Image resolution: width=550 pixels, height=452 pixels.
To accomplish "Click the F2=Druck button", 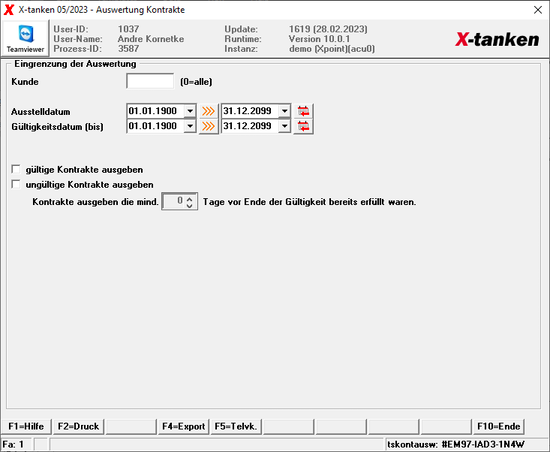I will [79, 426].
